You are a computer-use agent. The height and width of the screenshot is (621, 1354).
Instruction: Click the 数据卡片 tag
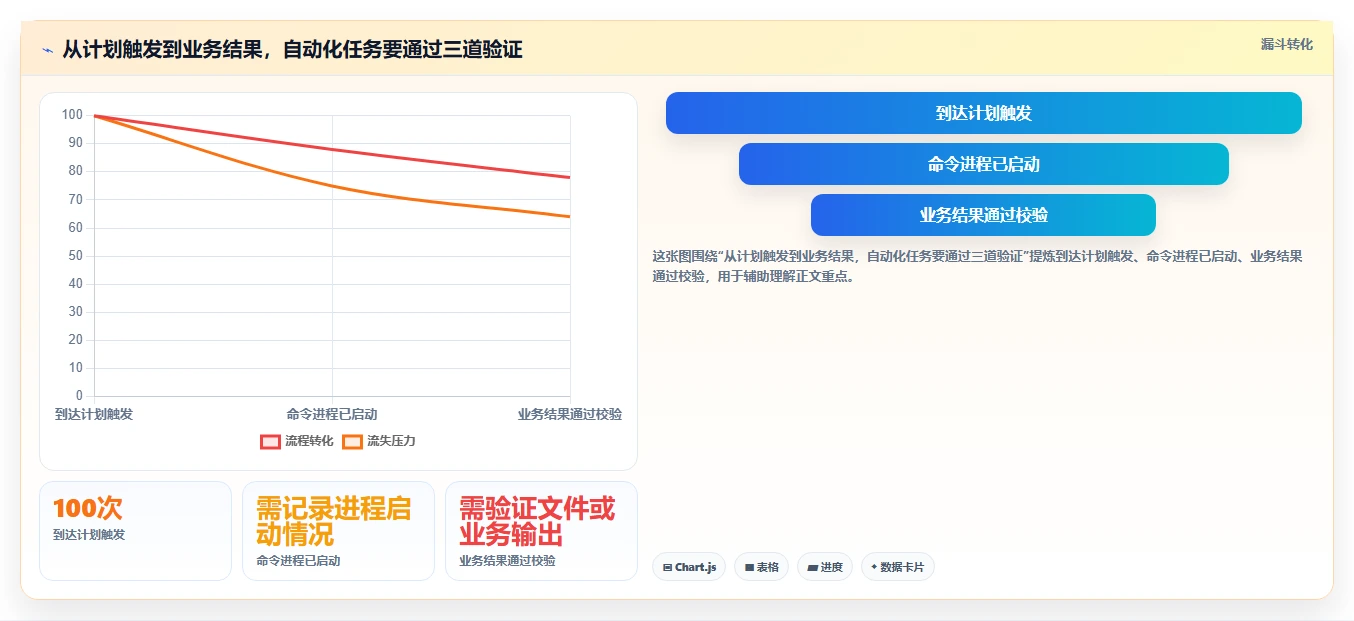(x=898, y=567)
